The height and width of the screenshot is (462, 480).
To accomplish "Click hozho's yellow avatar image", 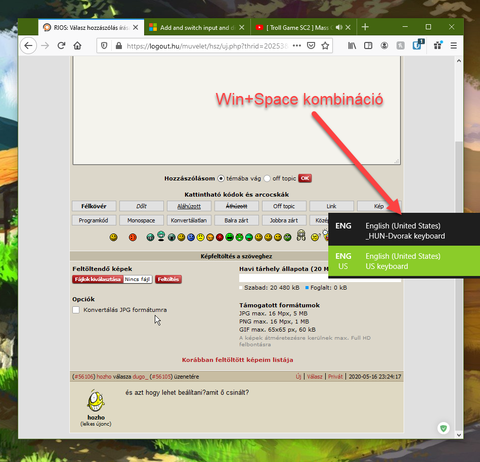I will click(96, 401).
